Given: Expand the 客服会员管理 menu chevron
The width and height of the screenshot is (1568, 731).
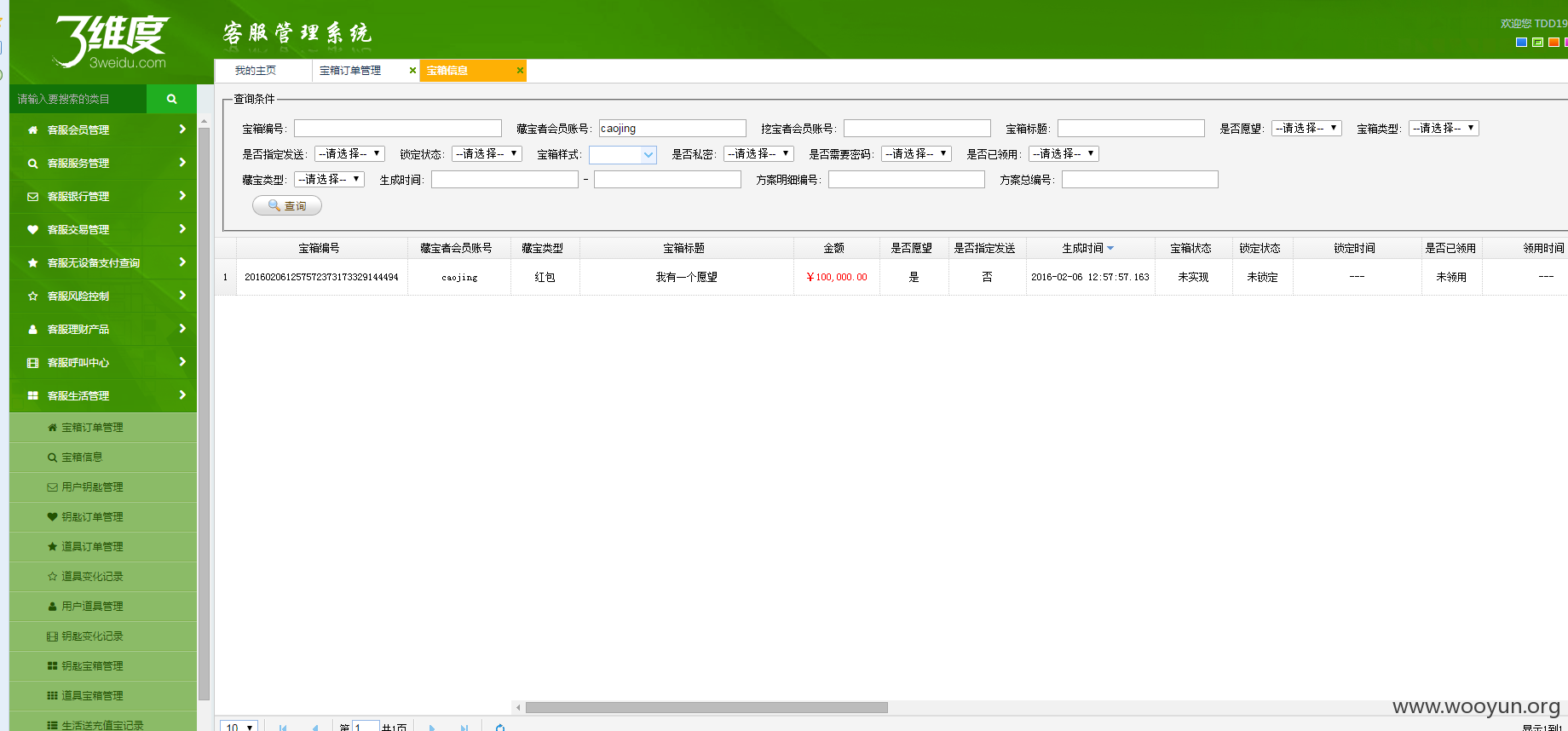Looking at the screenshot, I should [x=182, y=130].
